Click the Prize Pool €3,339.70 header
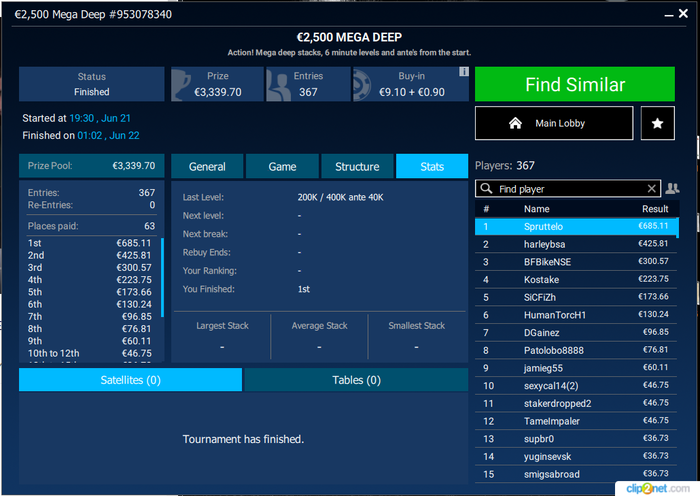The image size is (700, 496). coord(92,166)
